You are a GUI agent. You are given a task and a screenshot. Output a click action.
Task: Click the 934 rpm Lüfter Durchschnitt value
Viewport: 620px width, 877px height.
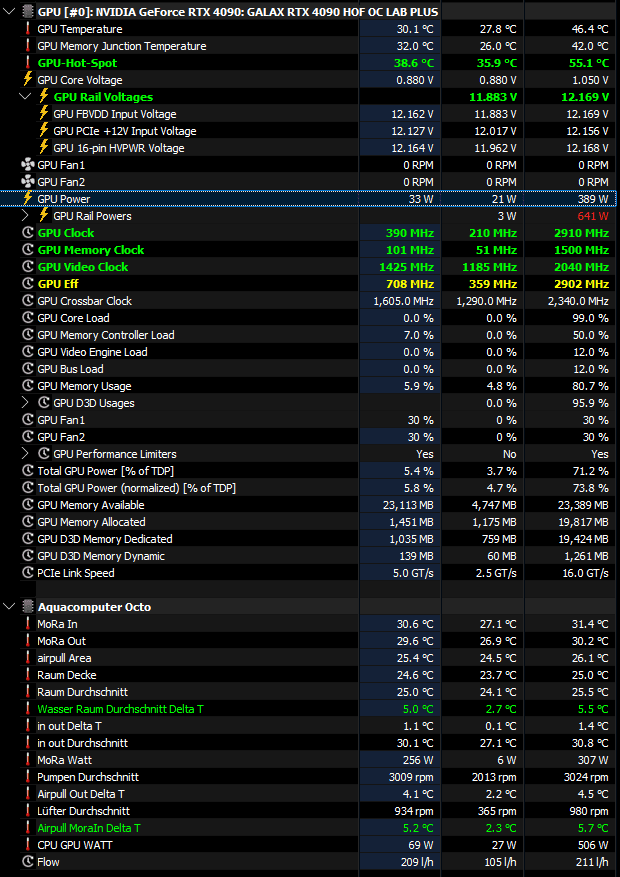413,811
